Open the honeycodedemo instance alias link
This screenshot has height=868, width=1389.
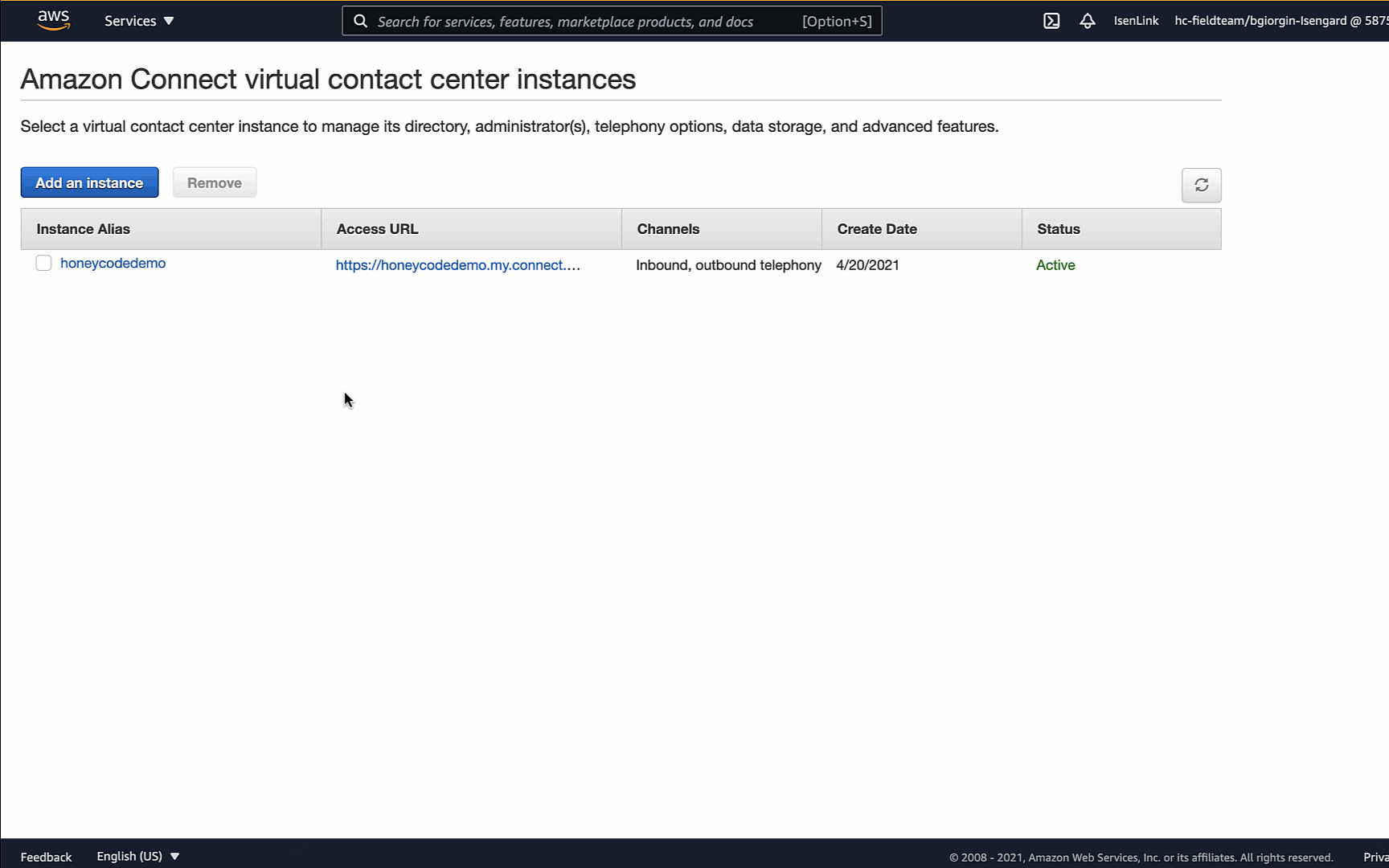click(x=113, y=263)
